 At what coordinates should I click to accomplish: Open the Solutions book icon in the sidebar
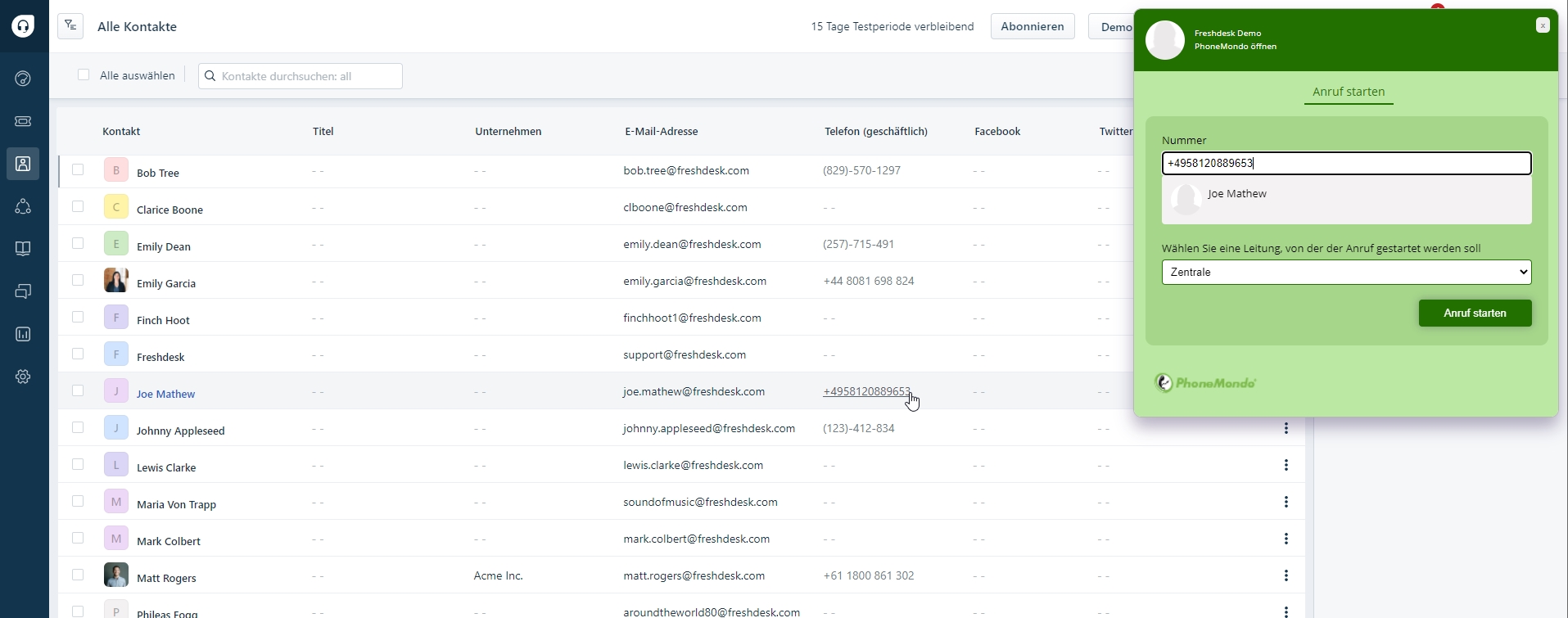coord(23,249)
